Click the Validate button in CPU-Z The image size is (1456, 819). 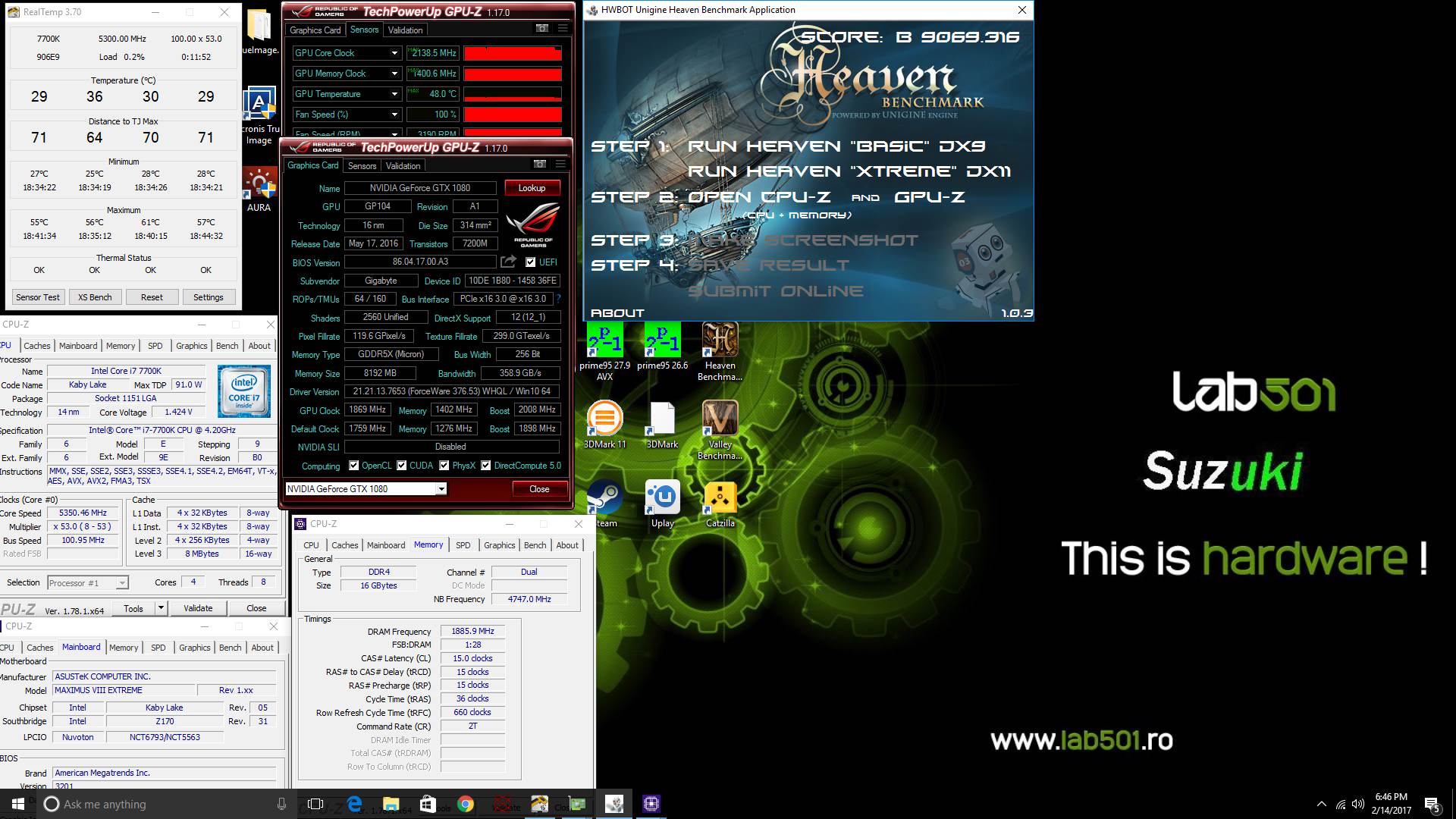click(x=198, y=608)
